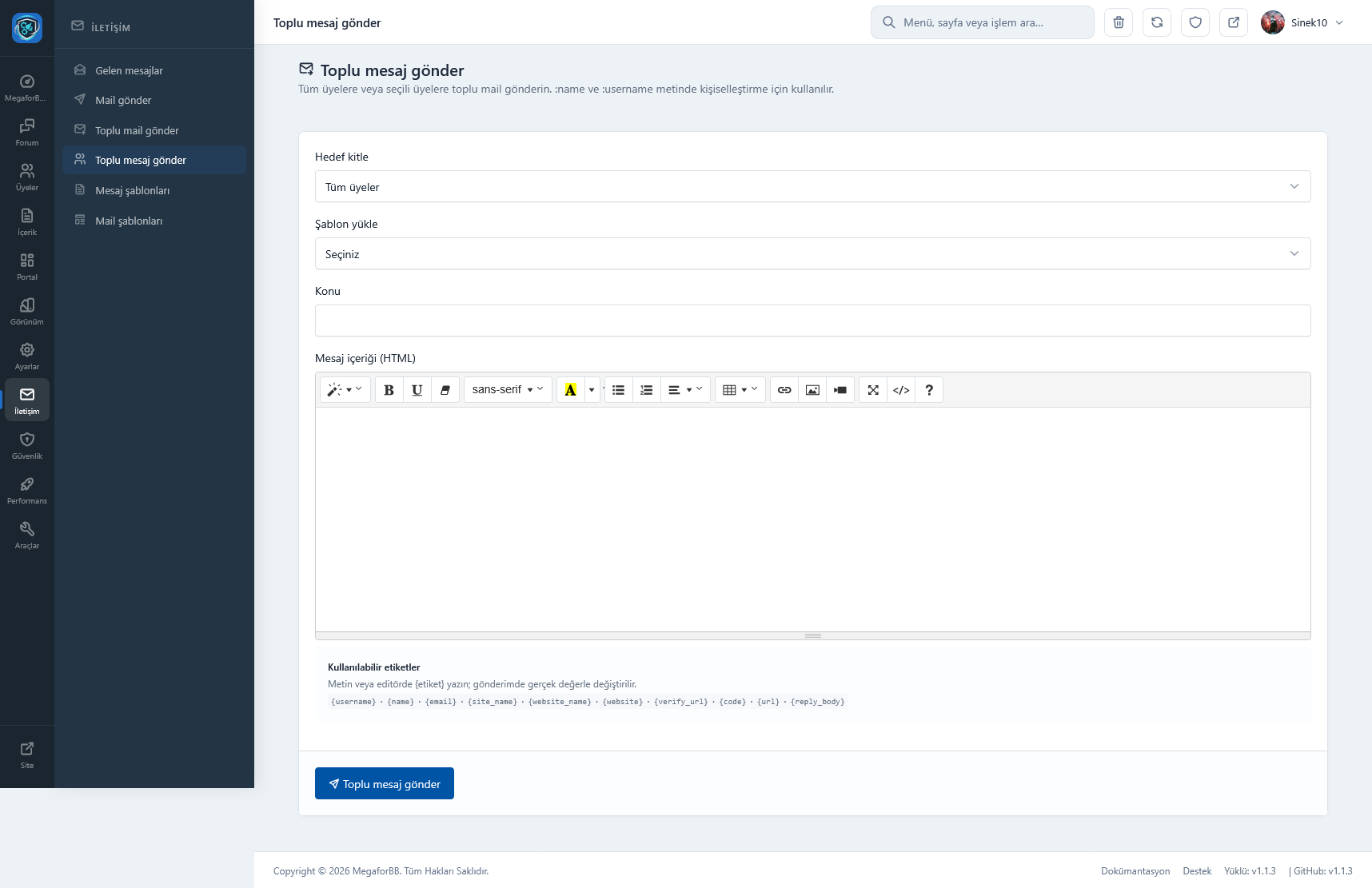Open the Dokümantasyon footer link
Viewport: 1372px width, 888px height.
point(1135,871)
